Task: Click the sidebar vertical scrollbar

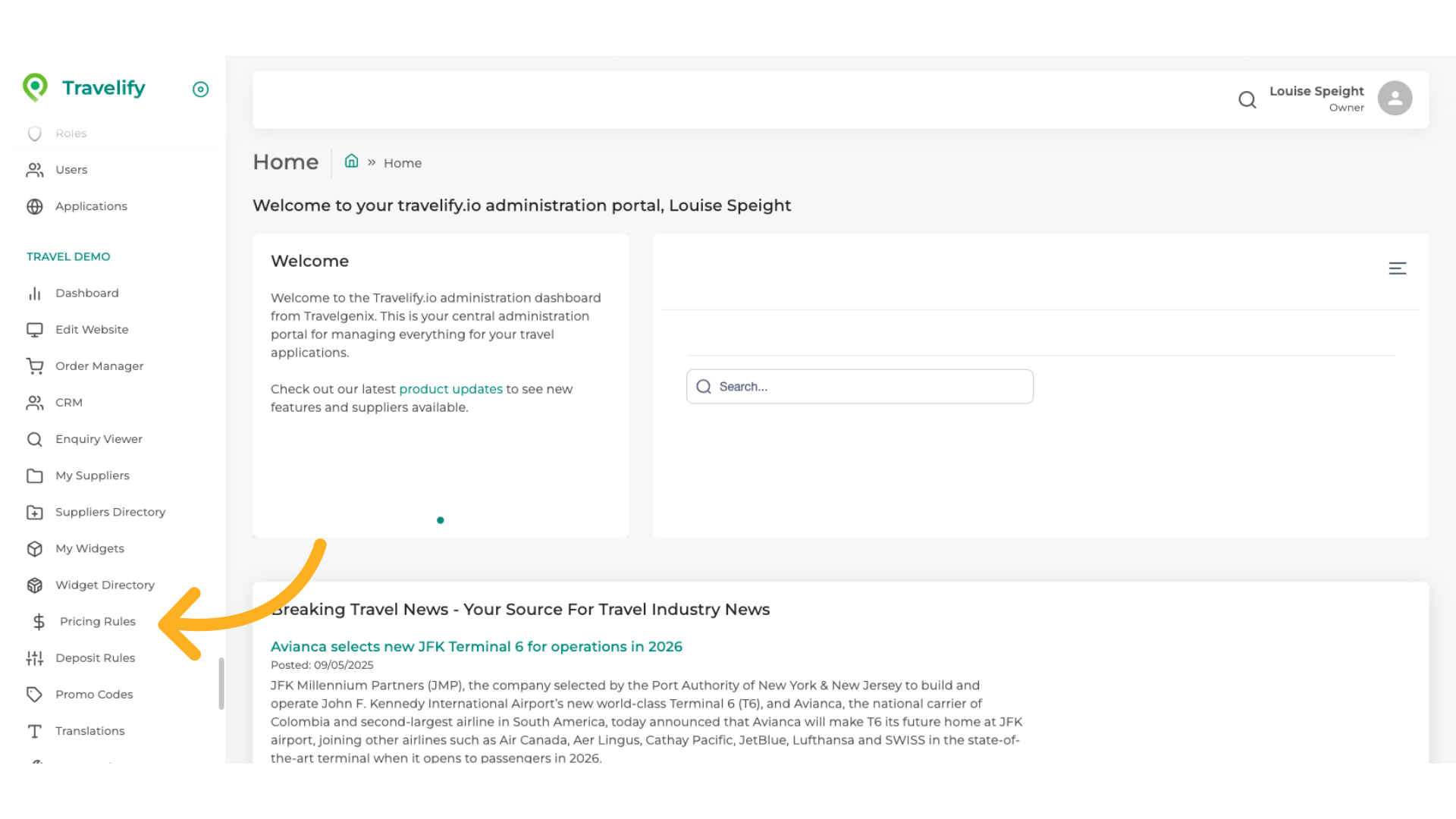Action: coord(221,682)
